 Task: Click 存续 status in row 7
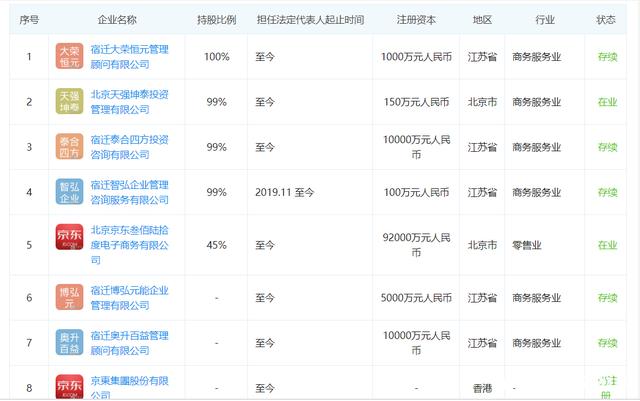pos(607,343)
